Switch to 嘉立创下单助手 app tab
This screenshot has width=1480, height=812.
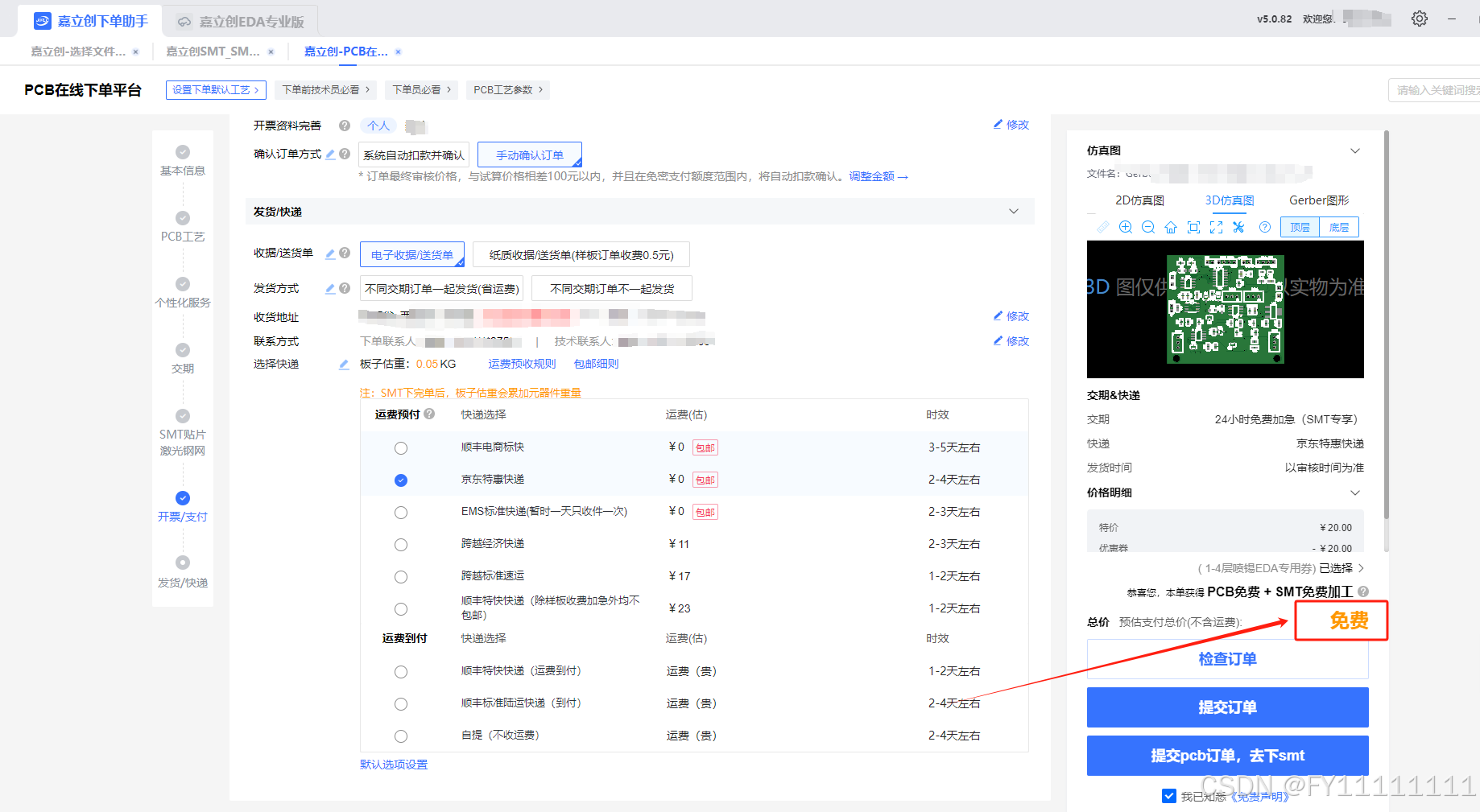(x=89, y=22)
